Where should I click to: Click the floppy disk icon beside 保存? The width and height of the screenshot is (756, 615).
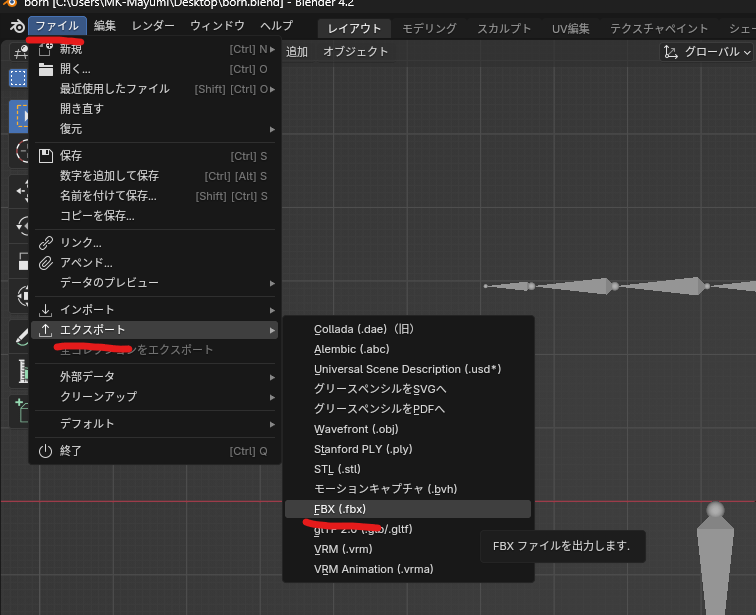(x=45, y=156)
